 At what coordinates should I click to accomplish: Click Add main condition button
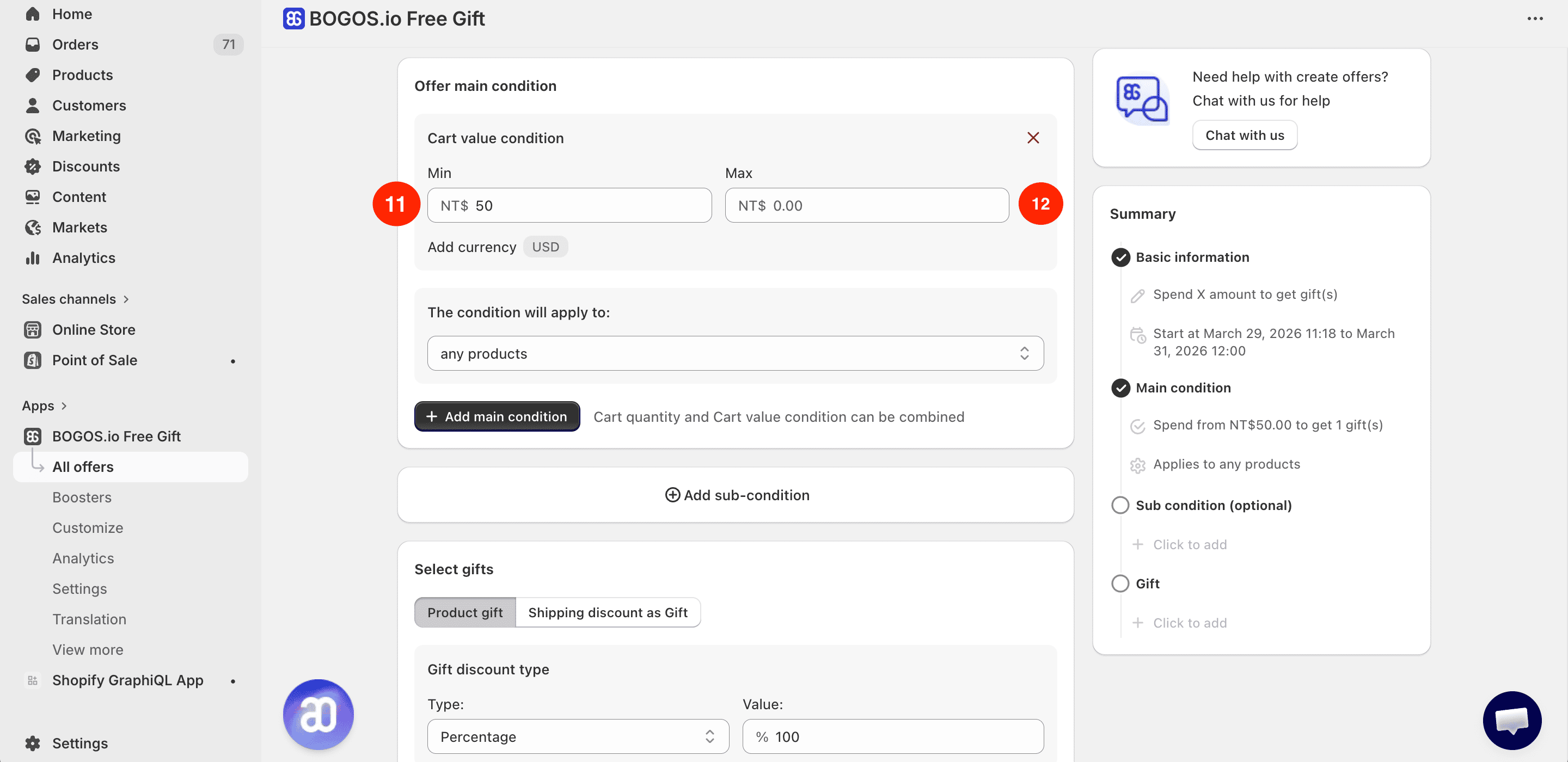coord(497,416)
